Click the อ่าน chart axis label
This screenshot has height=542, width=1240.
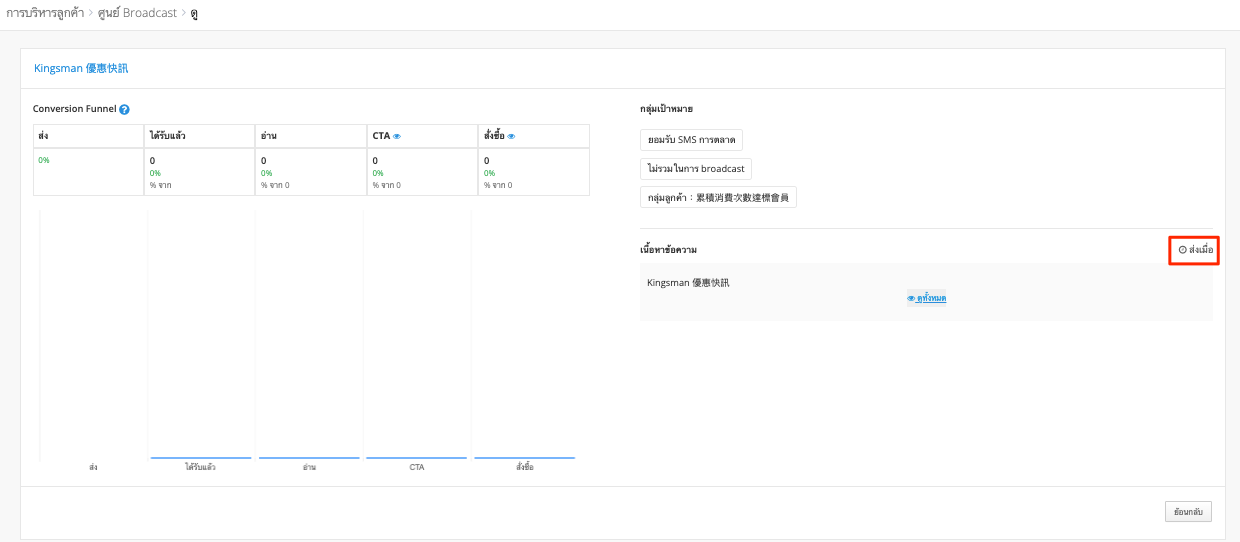[x=310, y=467]
